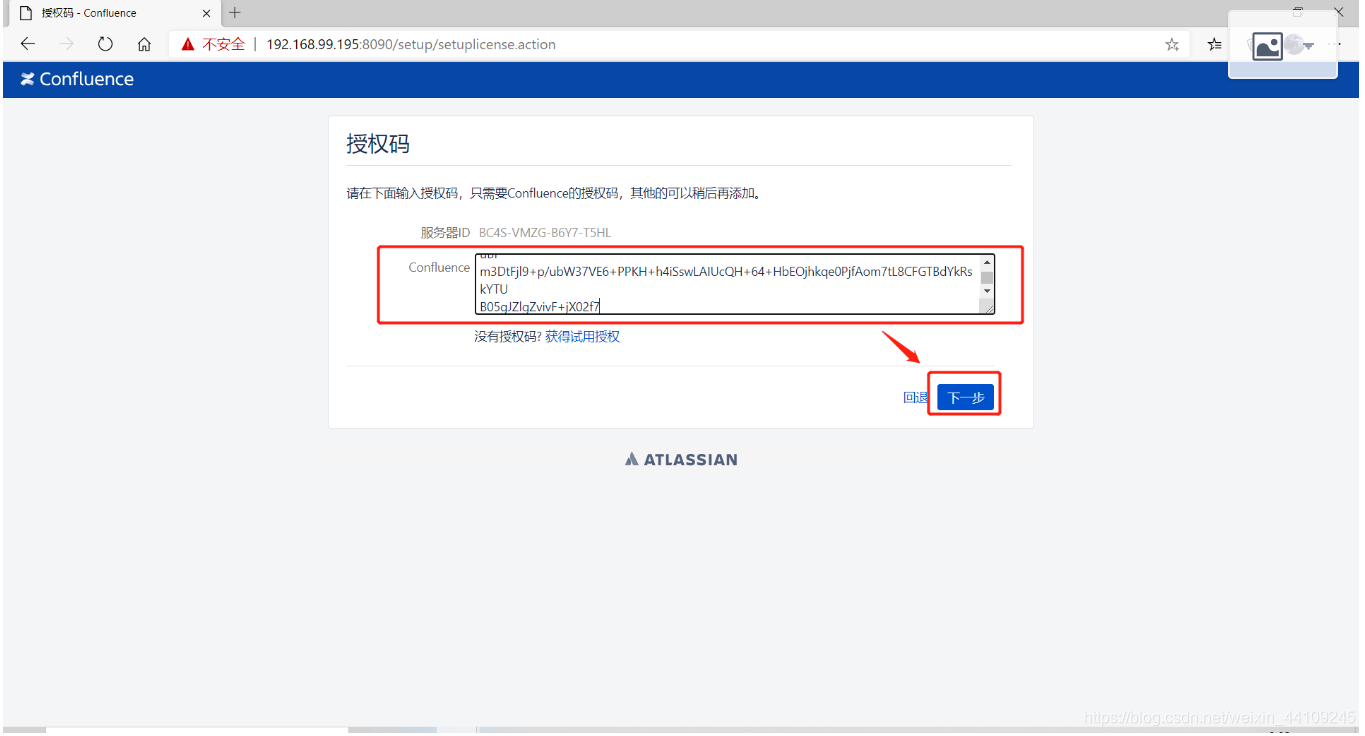Screen dimensions: 1365x736
Task: Open a new tab with plus icon
Action: click(x=235, y=13)
